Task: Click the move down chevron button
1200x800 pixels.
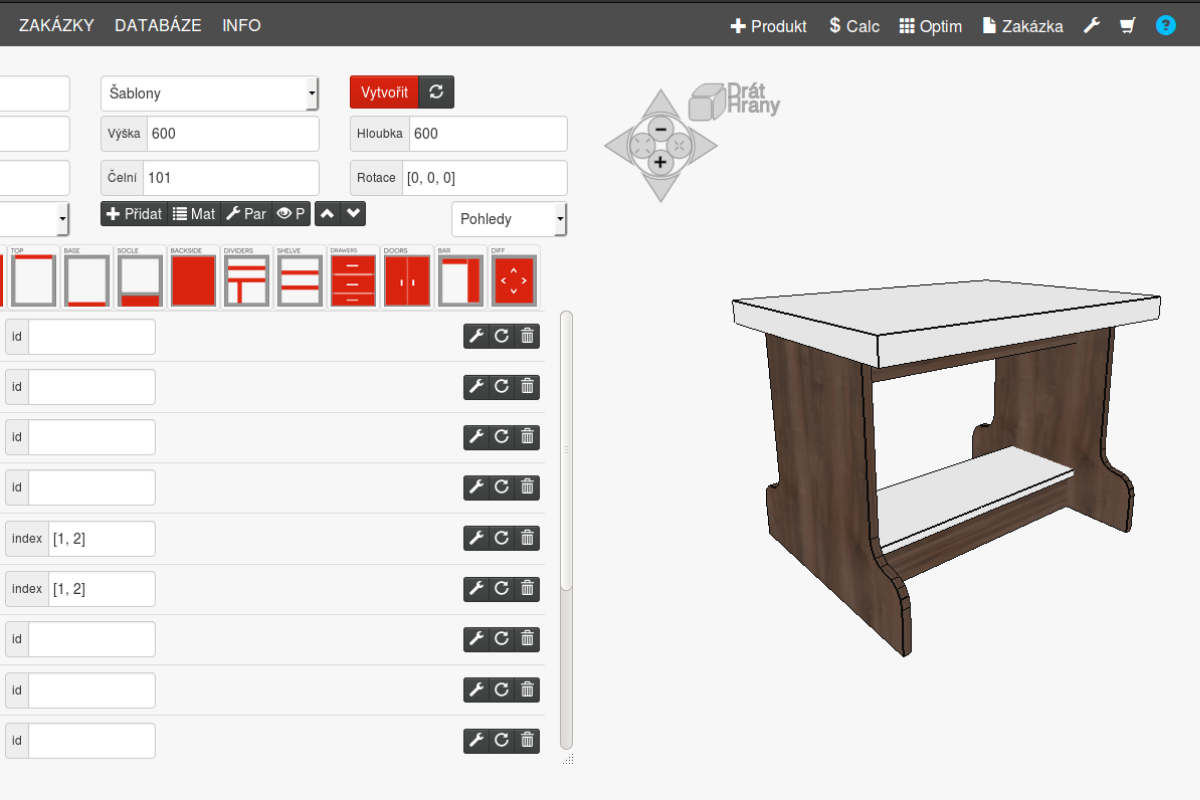Action: tap(354, 213)
